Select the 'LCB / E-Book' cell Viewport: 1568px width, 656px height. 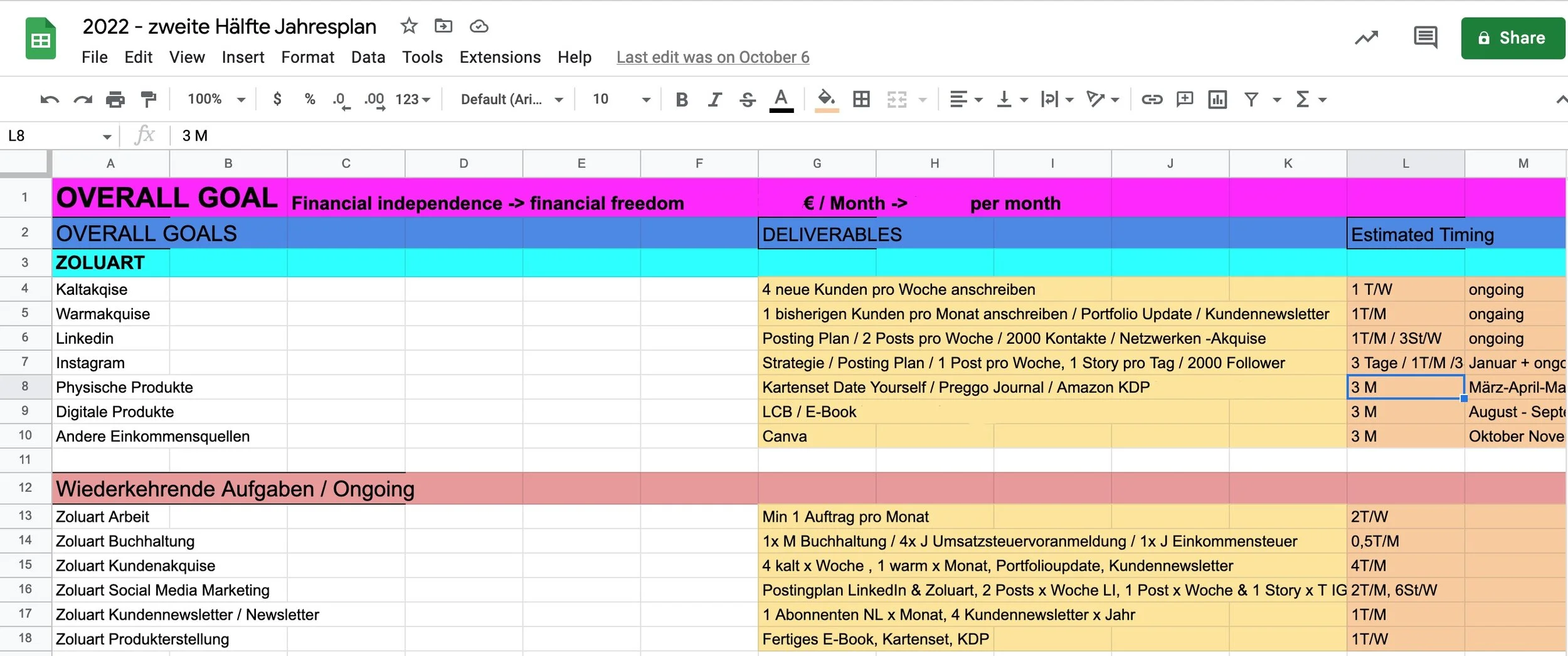coord(817,412)
